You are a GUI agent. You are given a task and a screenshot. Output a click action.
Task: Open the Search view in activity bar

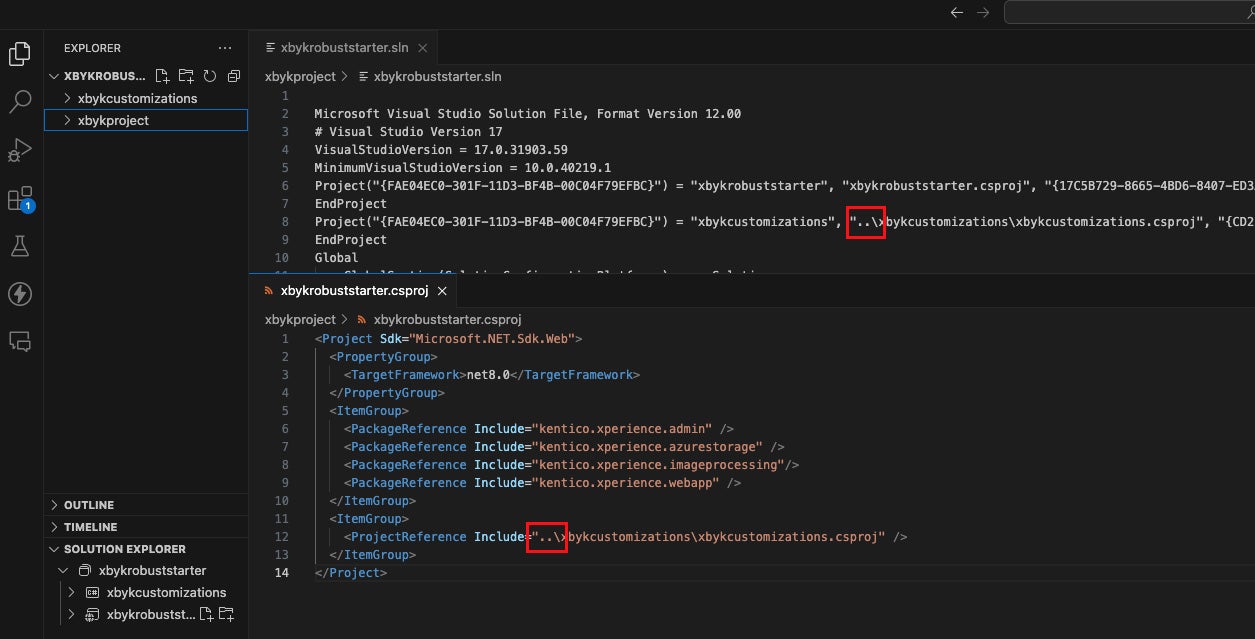coord(20,101)
